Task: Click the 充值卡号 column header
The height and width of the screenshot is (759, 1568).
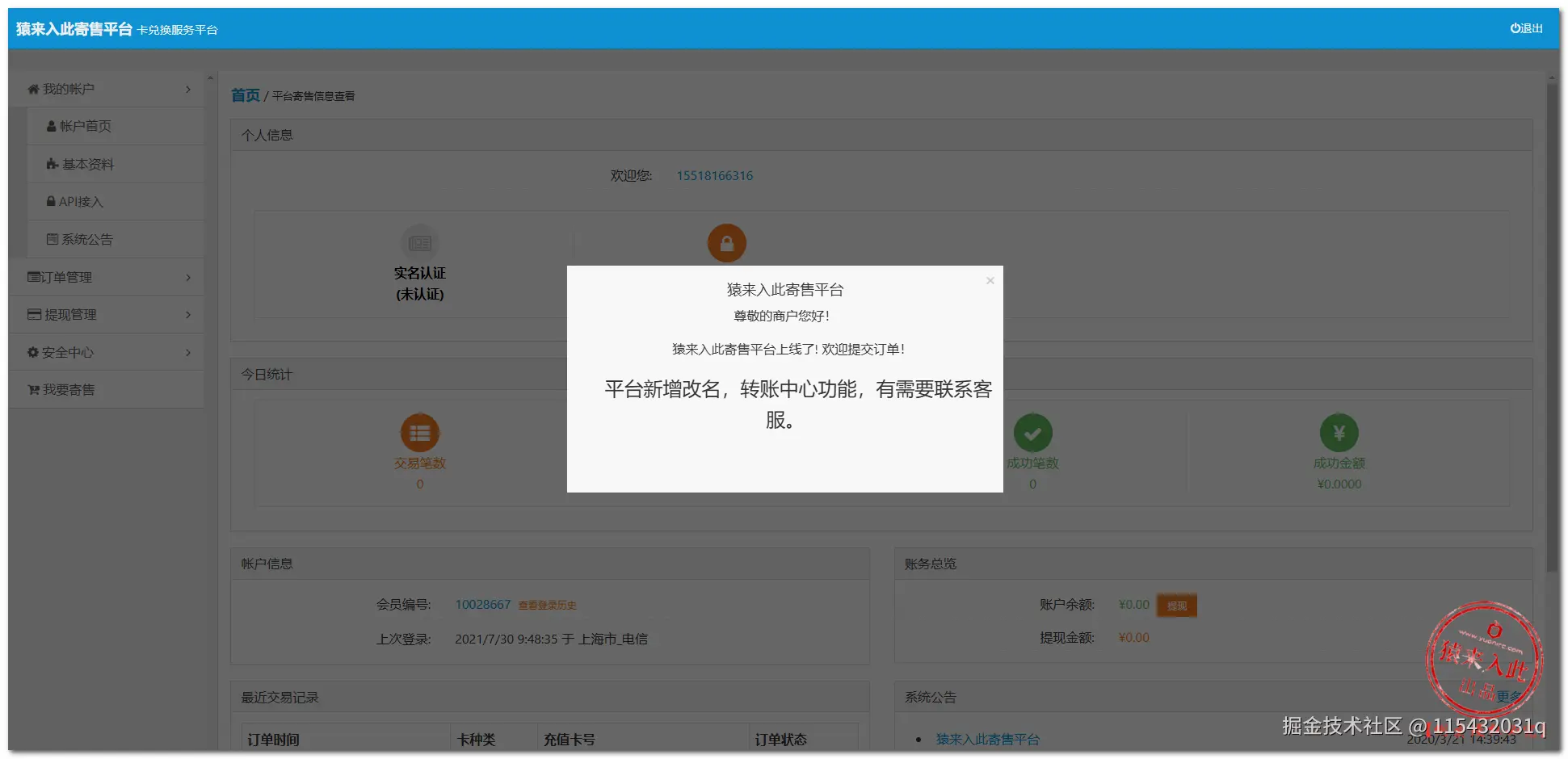Action: tap(570, 740)
